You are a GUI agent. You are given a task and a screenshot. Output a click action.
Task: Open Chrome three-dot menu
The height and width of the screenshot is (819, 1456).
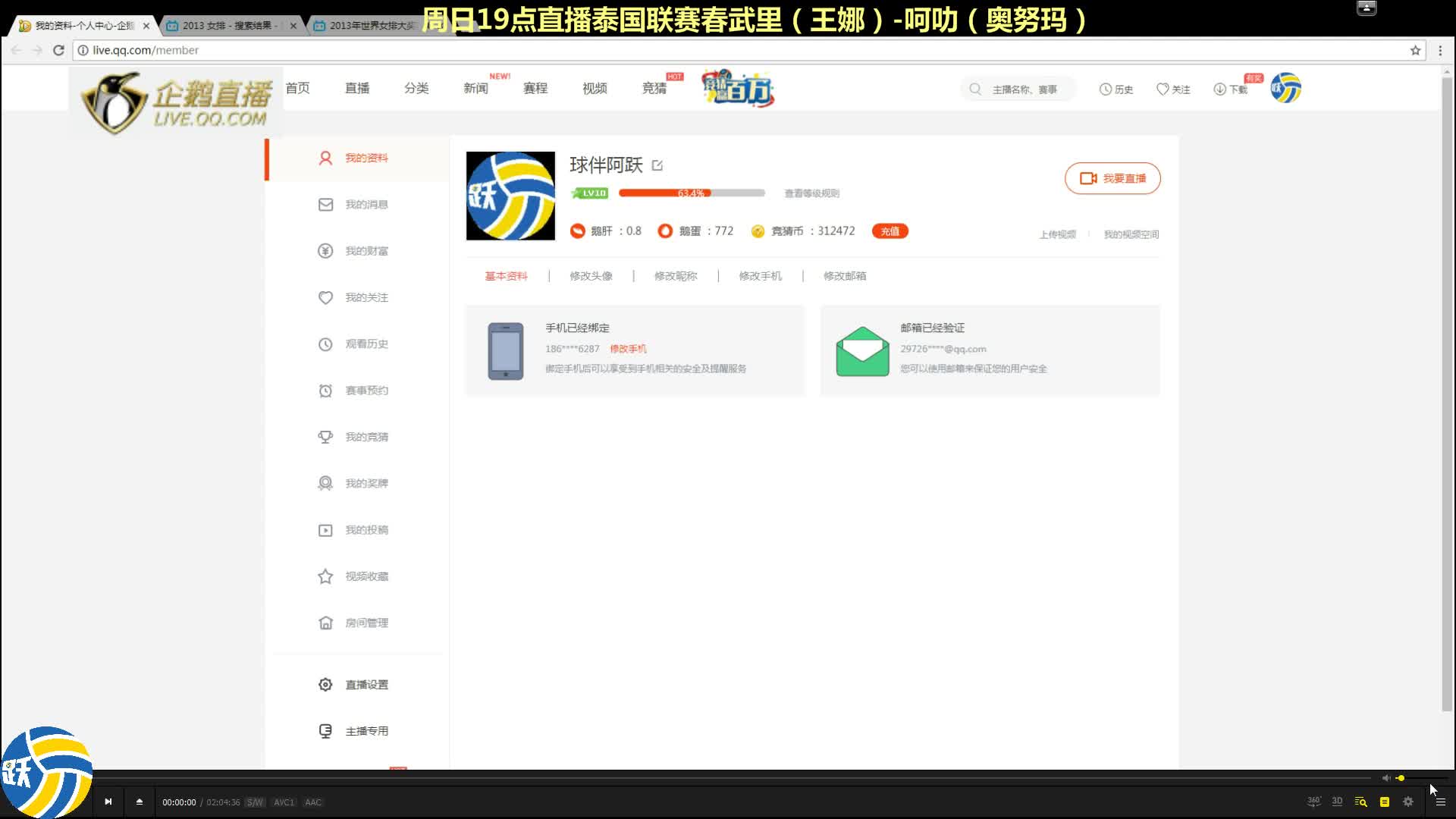1440,50
